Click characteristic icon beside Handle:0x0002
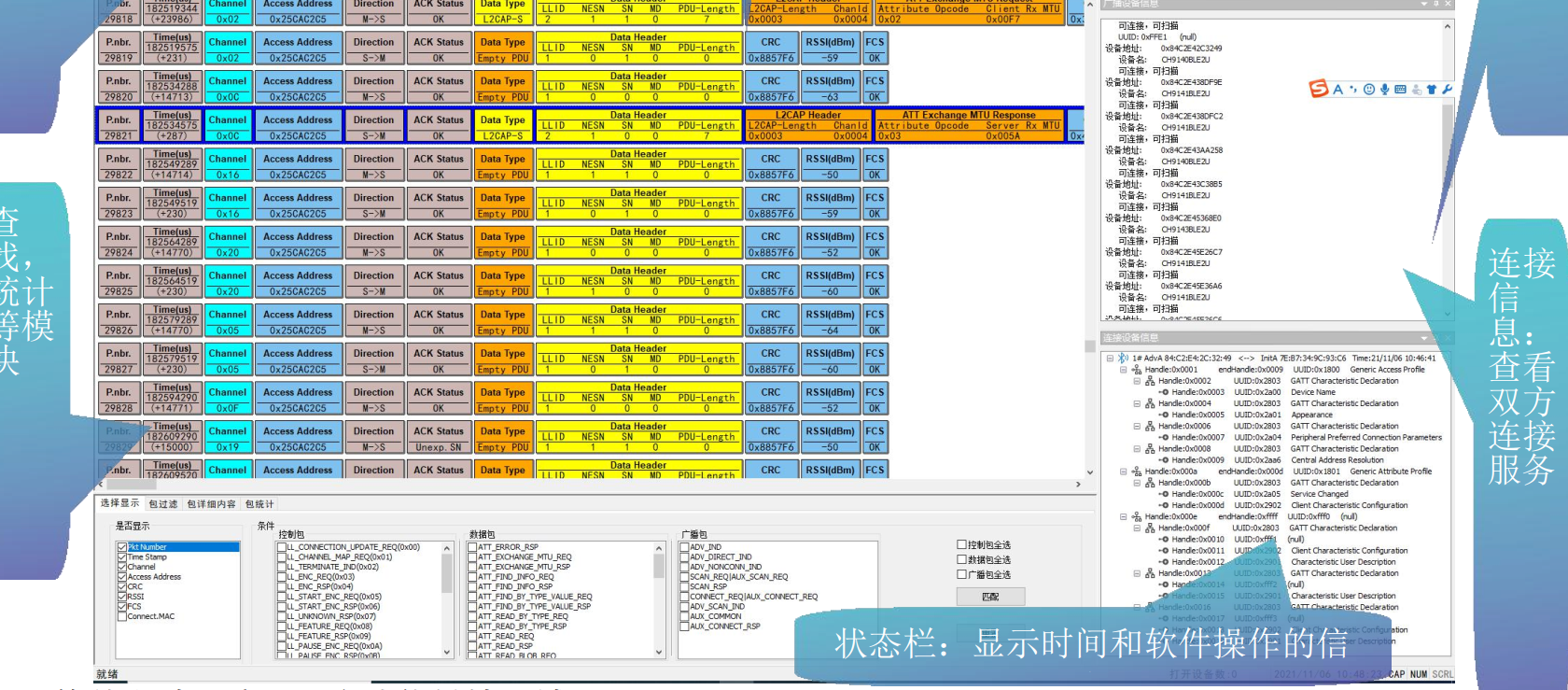Viewport: 1568px width, 690px height. click(x=1150, y=381)
